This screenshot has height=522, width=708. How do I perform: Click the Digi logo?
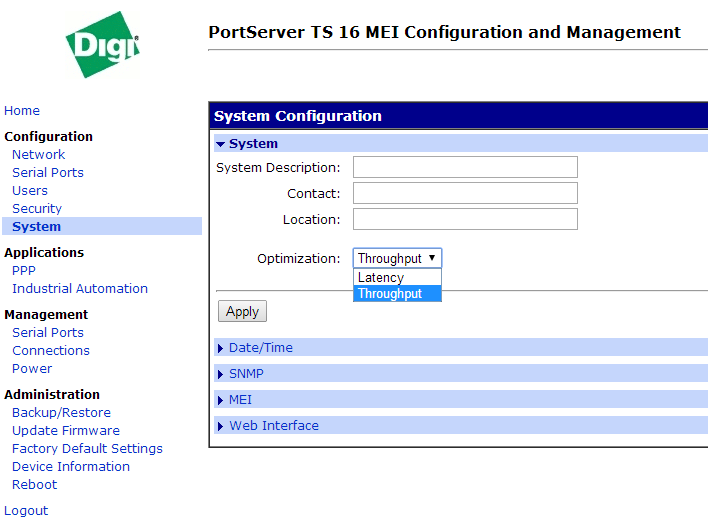pos(102,45)
